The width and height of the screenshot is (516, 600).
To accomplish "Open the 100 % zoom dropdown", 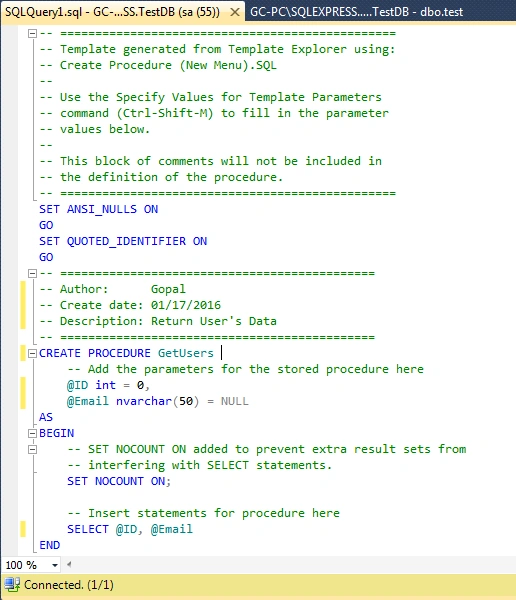I will click(x=55, y=565).
